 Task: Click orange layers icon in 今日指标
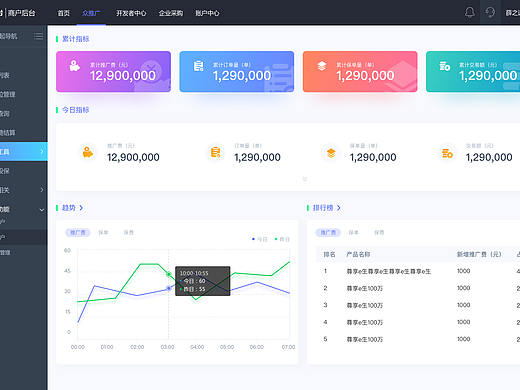pos(331,153)
